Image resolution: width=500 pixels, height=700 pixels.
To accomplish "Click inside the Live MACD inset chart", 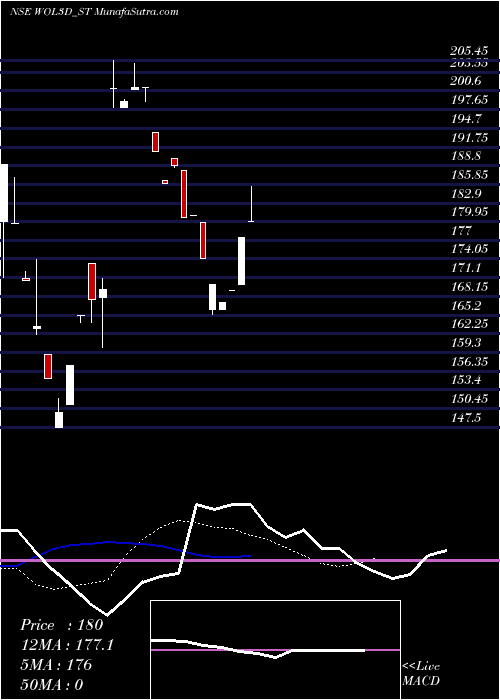I will 275,650.
